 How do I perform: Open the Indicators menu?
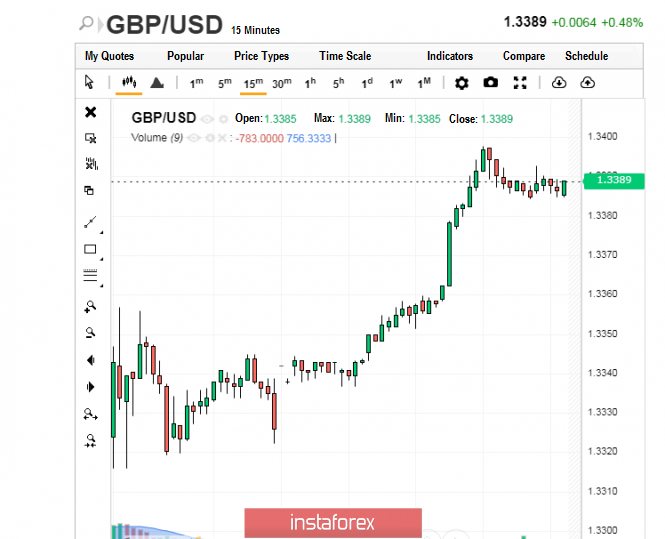[x=450, y=56]
